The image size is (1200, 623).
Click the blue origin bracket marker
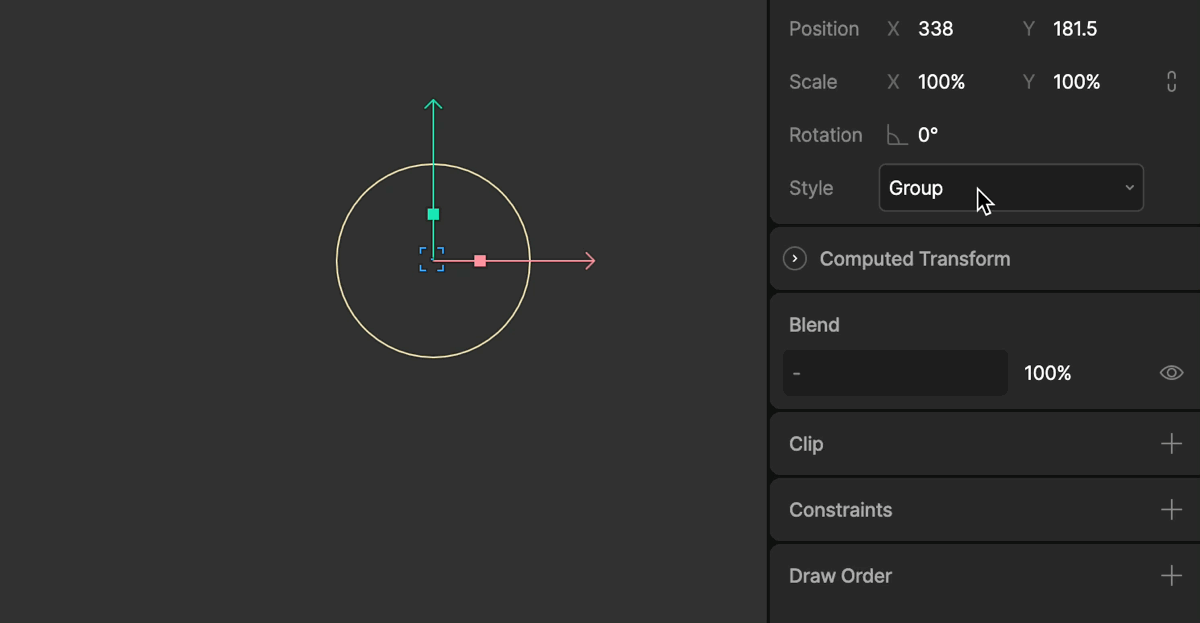coord(432,259)
